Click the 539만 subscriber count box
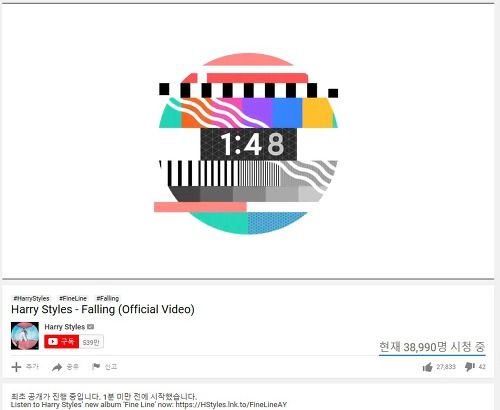This screenshot has height=410, width=500. 91,342
